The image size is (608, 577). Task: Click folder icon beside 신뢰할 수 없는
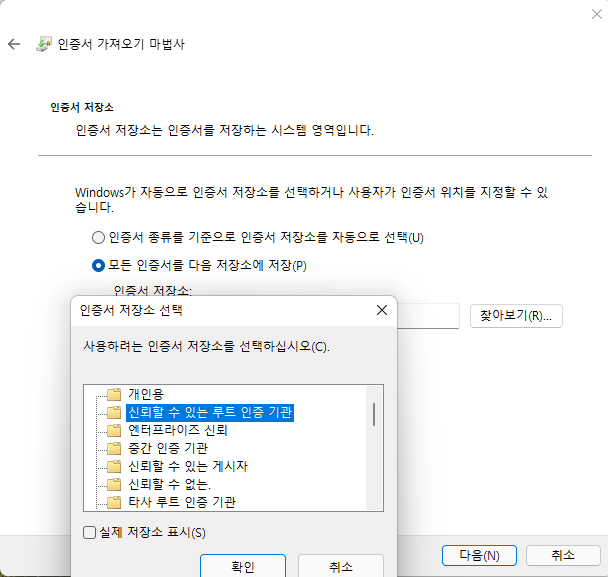point(114,484)
